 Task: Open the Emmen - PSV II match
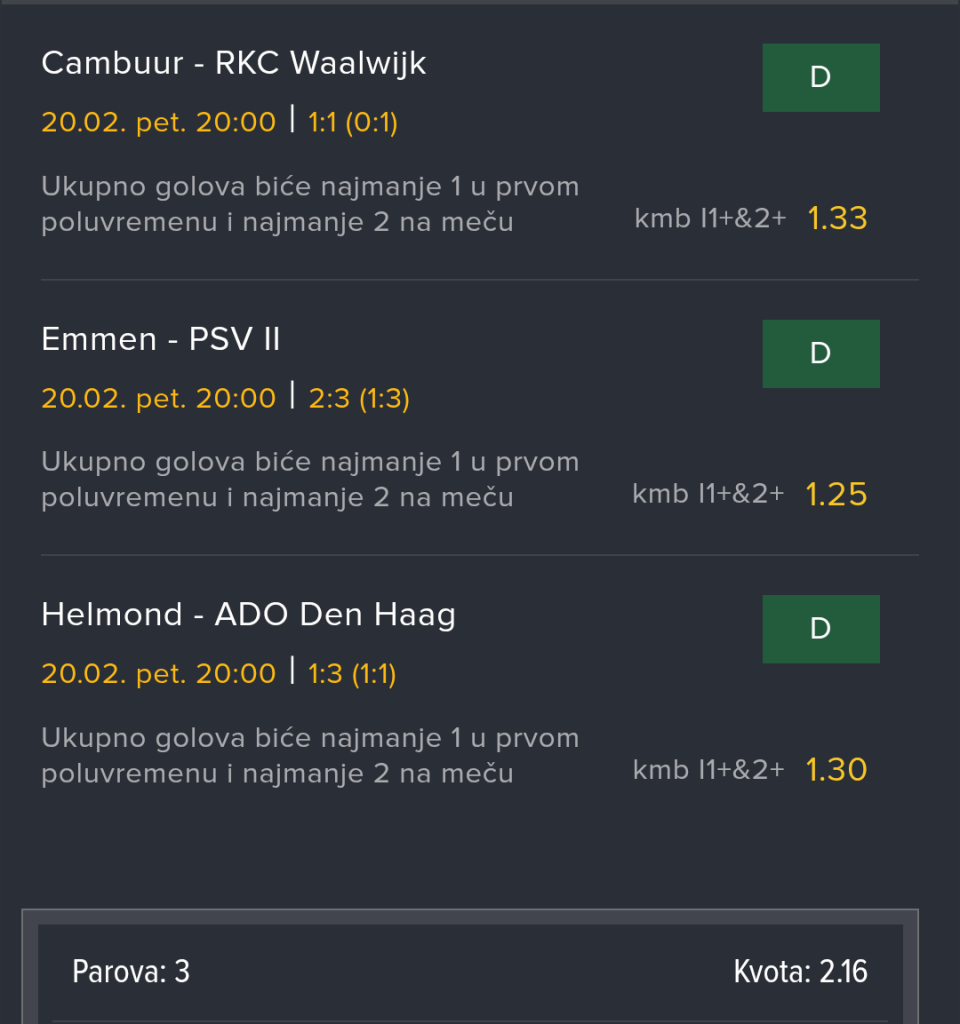[x=161, y=340]
